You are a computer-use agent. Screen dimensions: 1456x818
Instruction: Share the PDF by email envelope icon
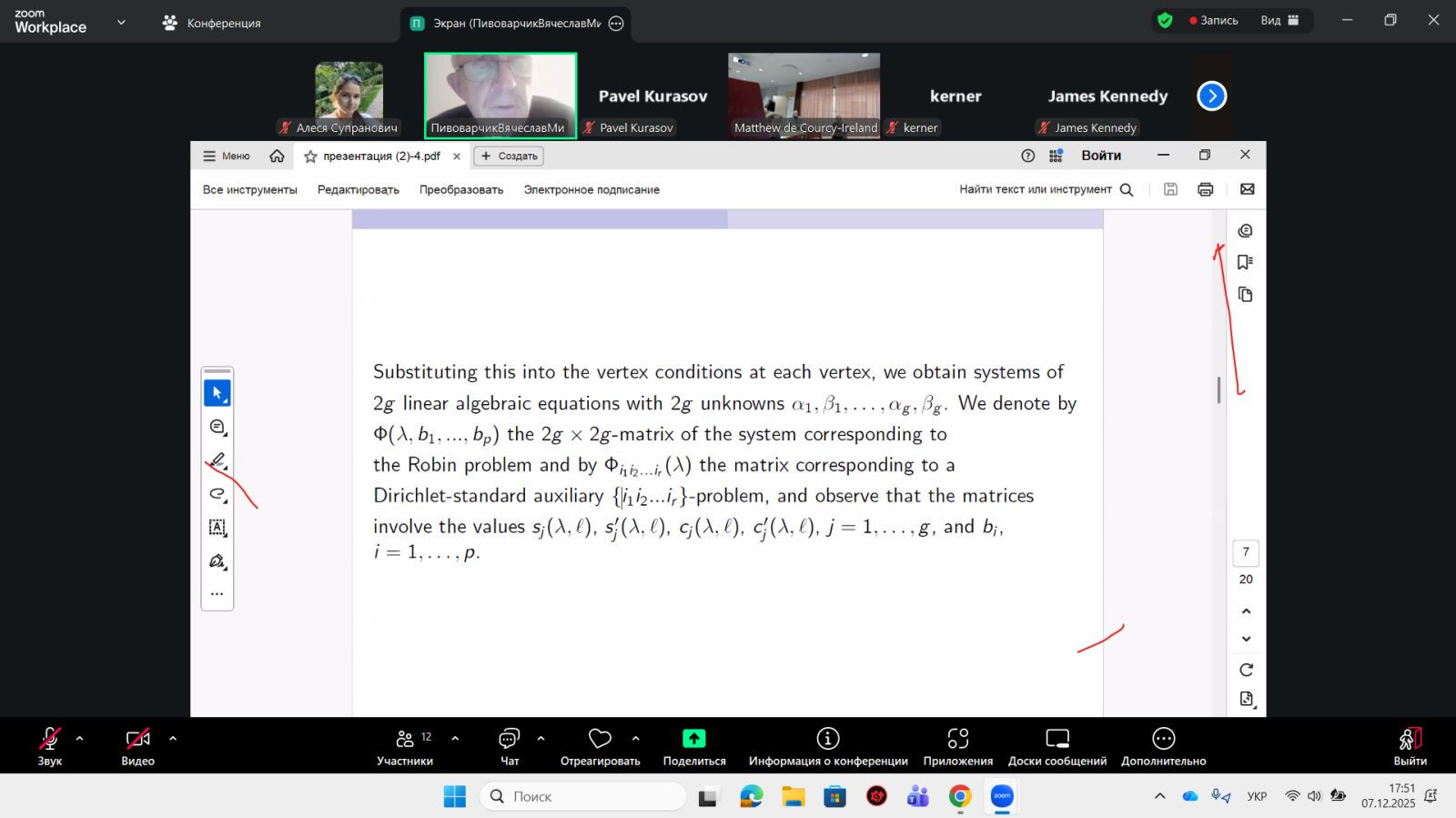(1247, 189)
